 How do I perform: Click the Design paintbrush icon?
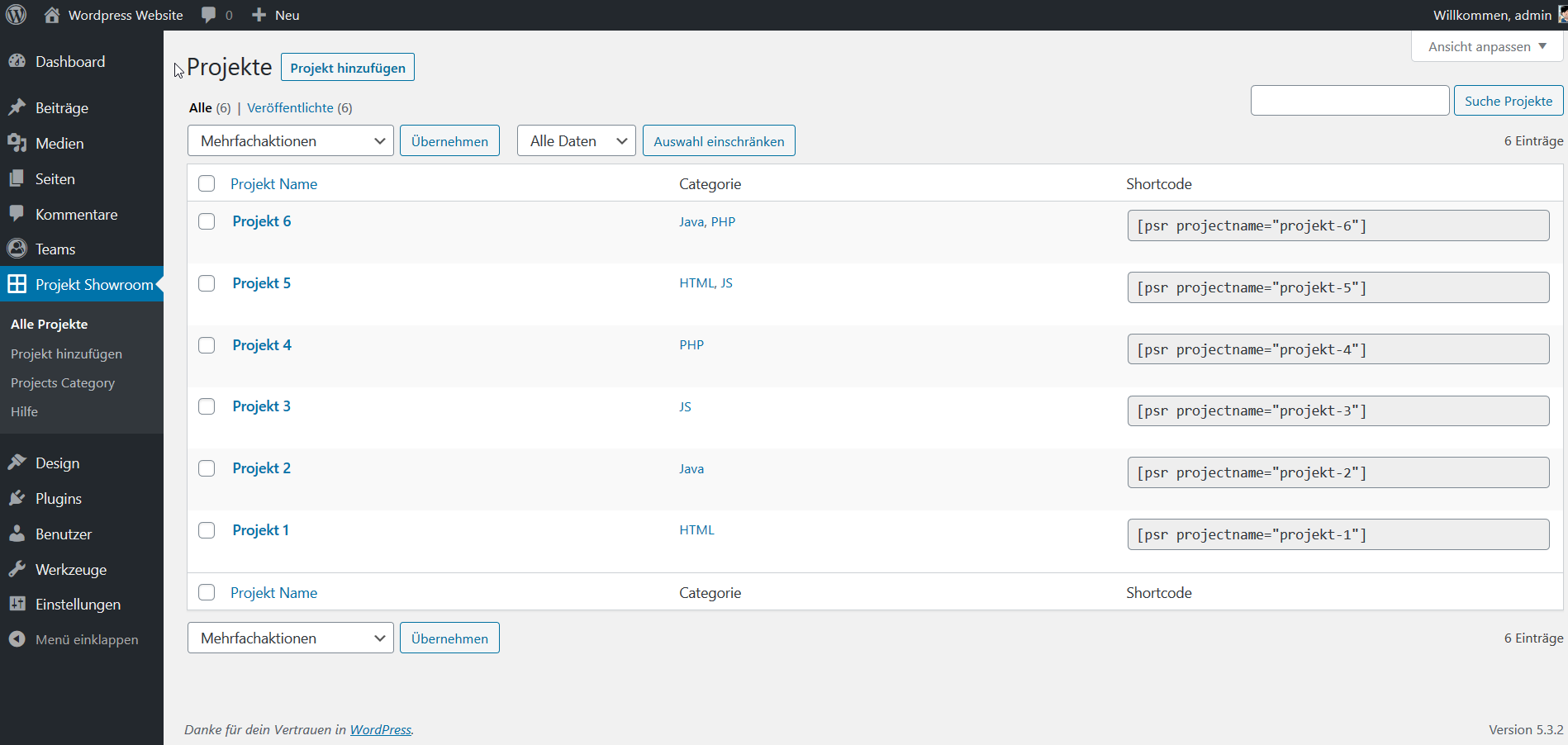pos(17,463)
